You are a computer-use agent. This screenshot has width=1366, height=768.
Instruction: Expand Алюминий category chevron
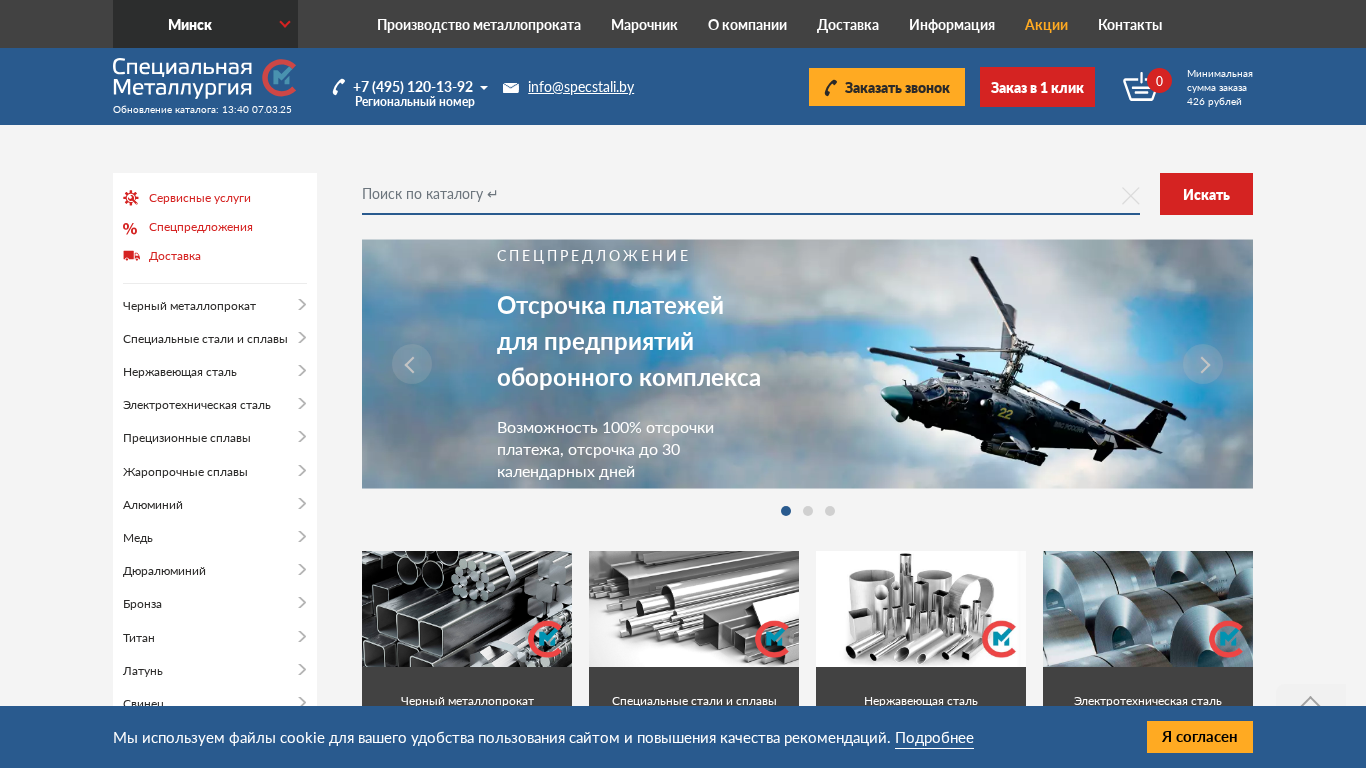click(302, 504)
